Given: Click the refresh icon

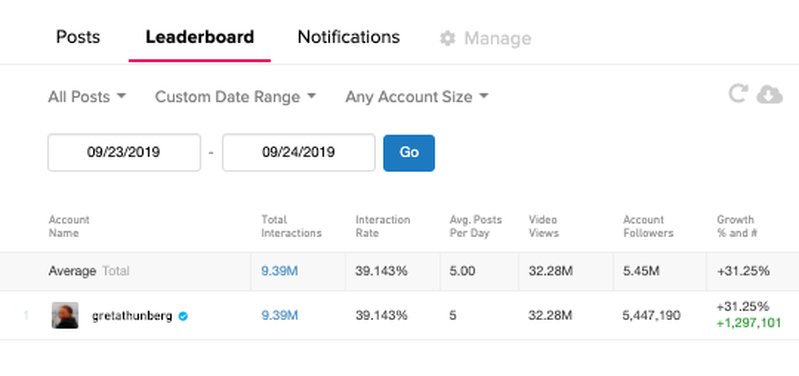Looking at the screenshot, I should [x=737, y=94].
